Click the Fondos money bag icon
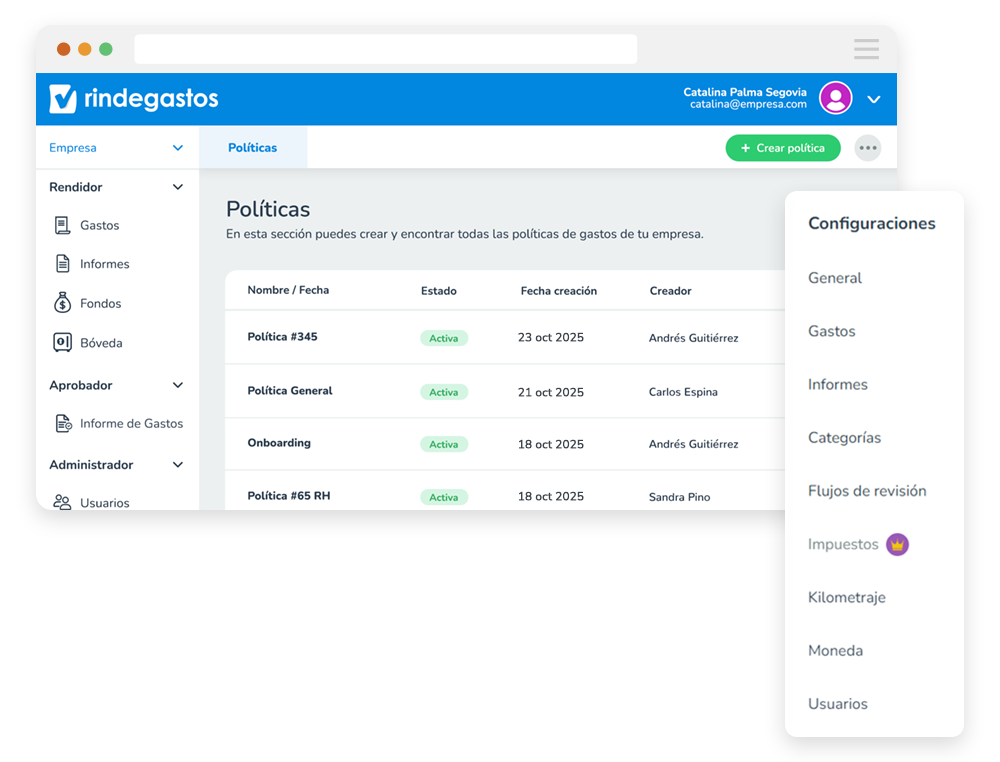 pos(62,303)
